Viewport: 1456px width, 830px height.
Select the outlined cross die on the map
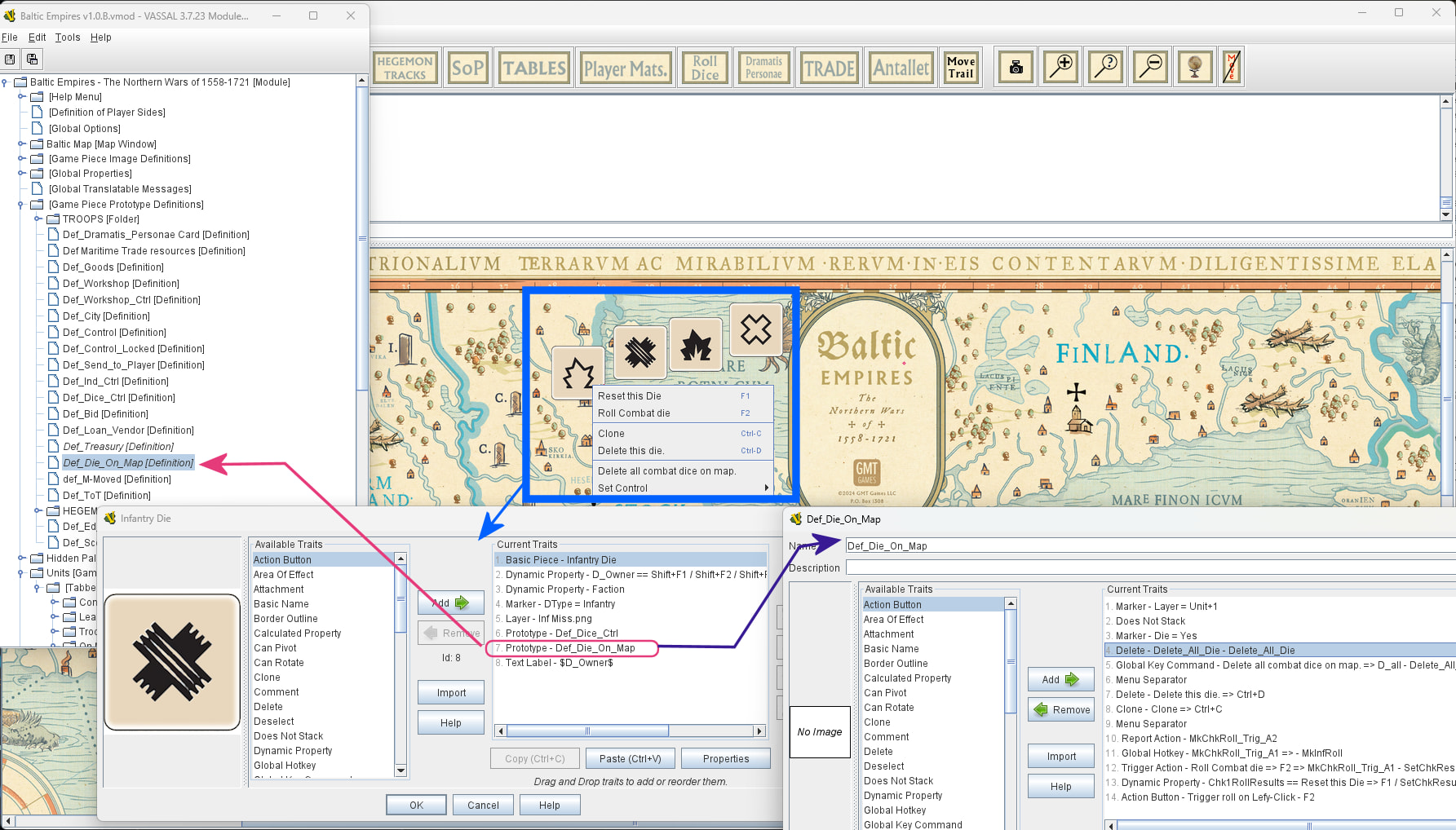pyautogui.click(x=756, y=329)
